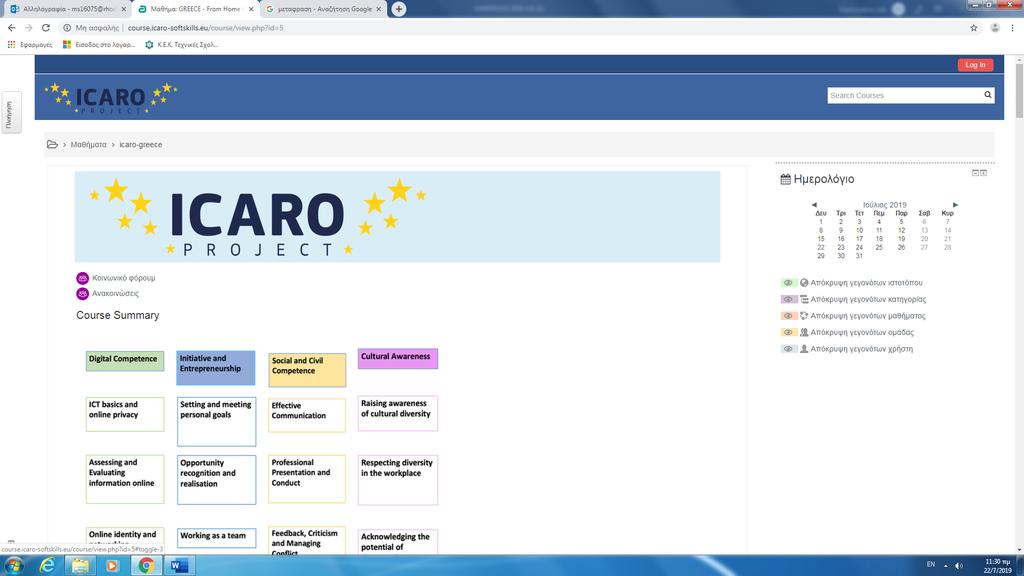Viewport: 1024px width, 576px height.
Task: Toggle Απόκρυψη γεγονότων χρήστη eye
Action: click(788, 349)
